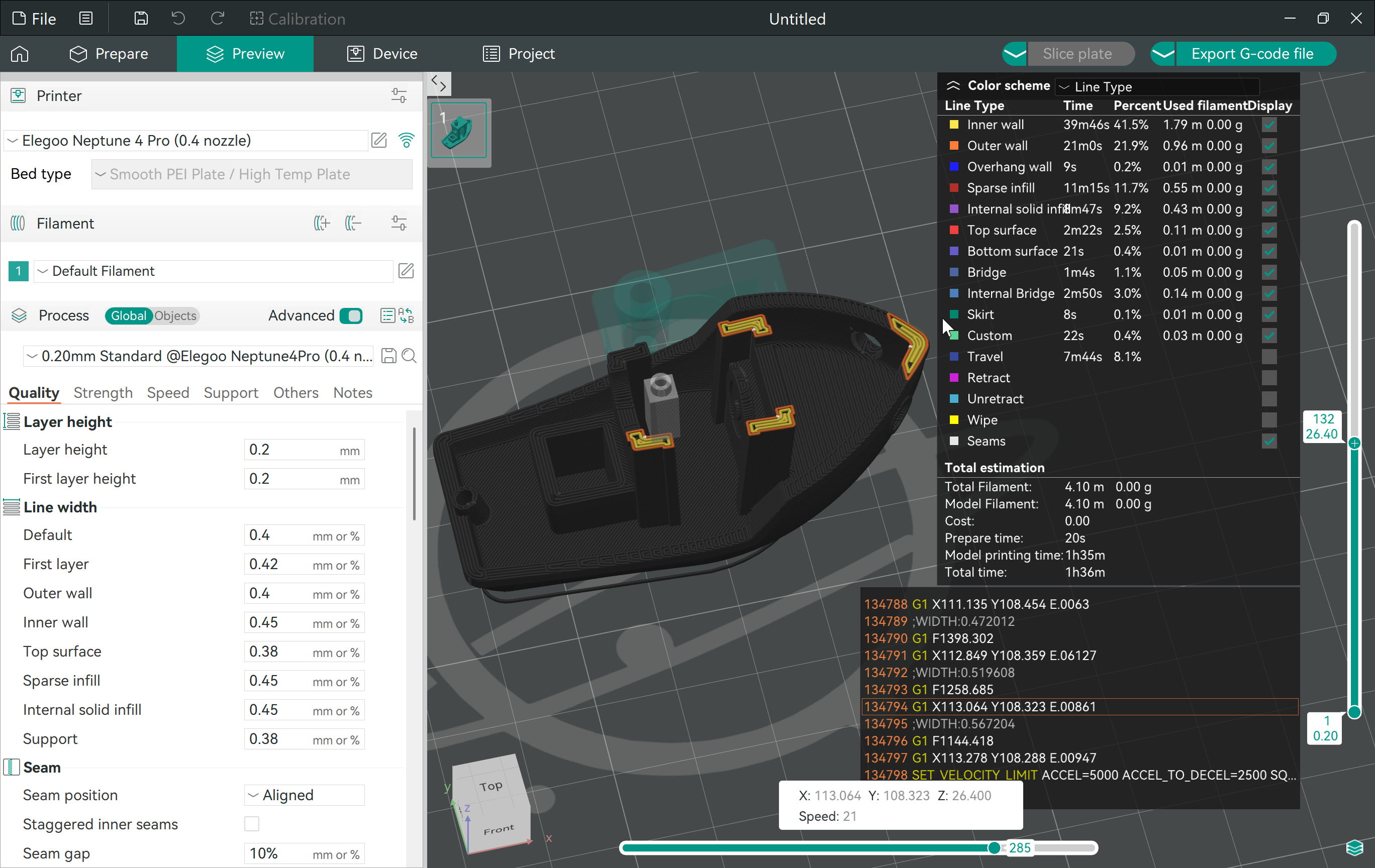Click the horizontal move slider thumb at 285
This screenshot has width=1375, height=868.
point(994,848)
